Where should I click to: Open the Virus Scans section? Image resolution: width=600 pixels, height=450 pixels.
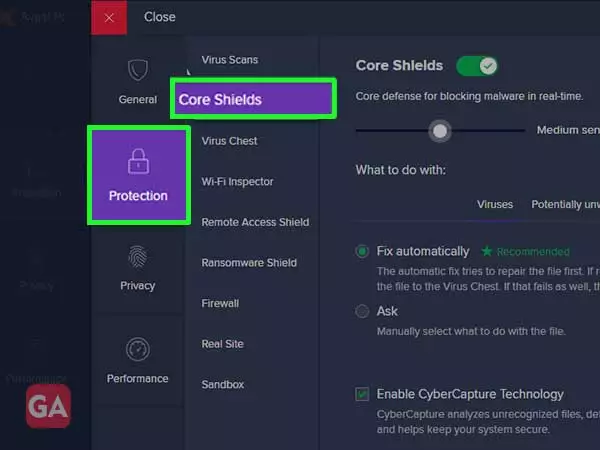pyautogui.click(x=230, y=60)
